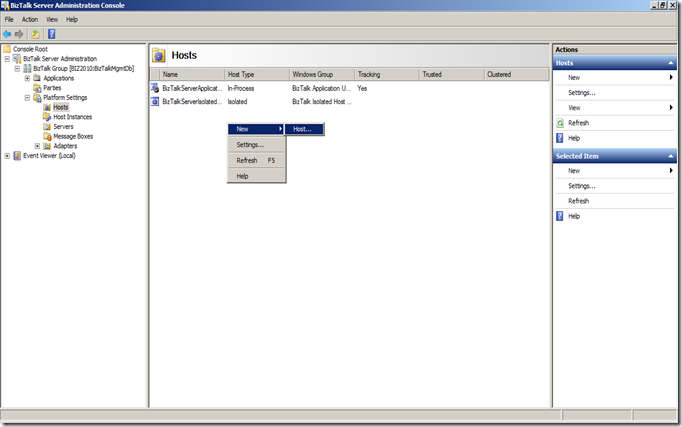
Task: Click the Up one level toolbar icon
Action: pos(35,34)
